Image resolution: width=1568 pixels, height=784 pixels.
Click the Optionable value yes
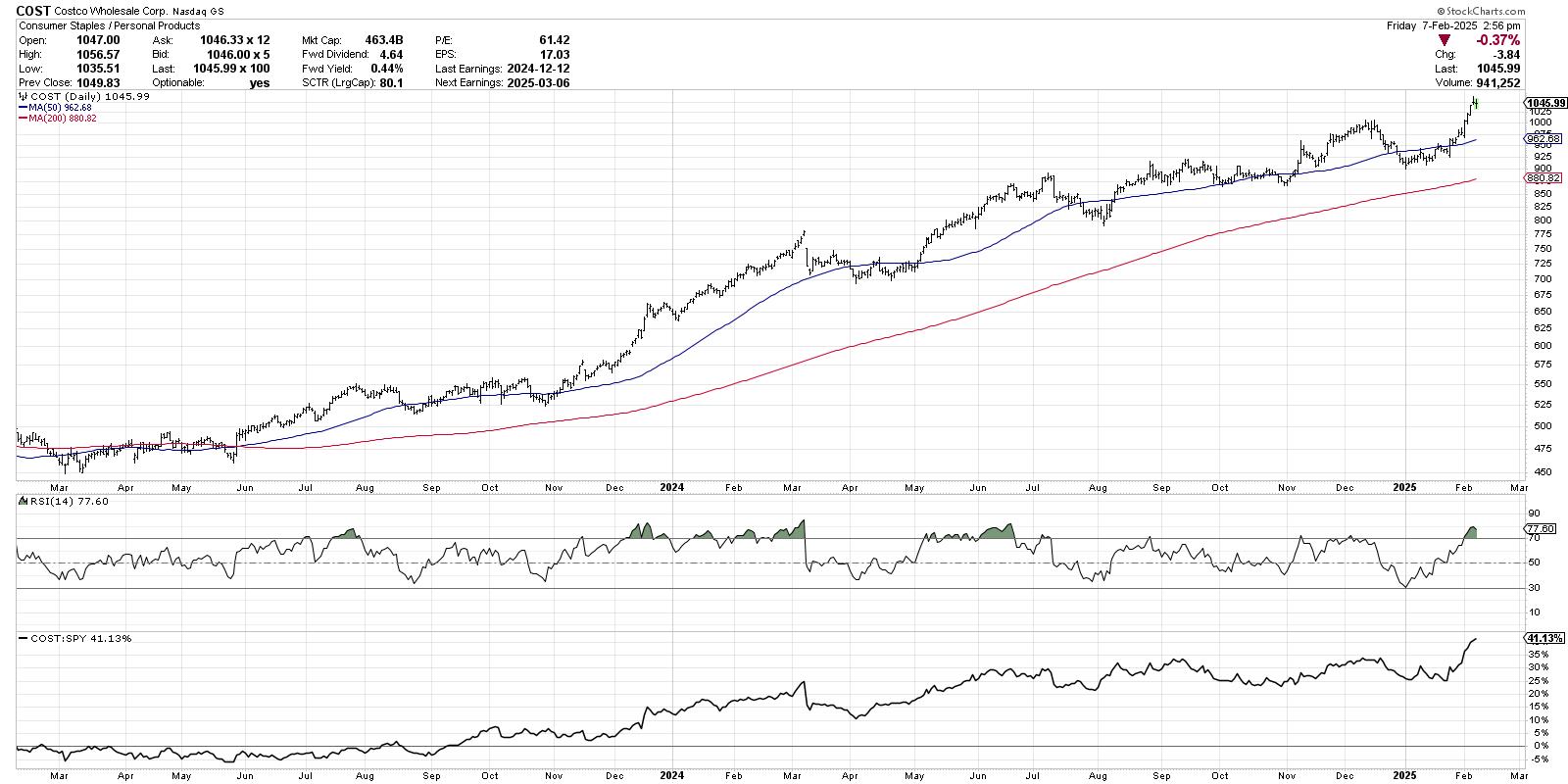click(260, 83)
